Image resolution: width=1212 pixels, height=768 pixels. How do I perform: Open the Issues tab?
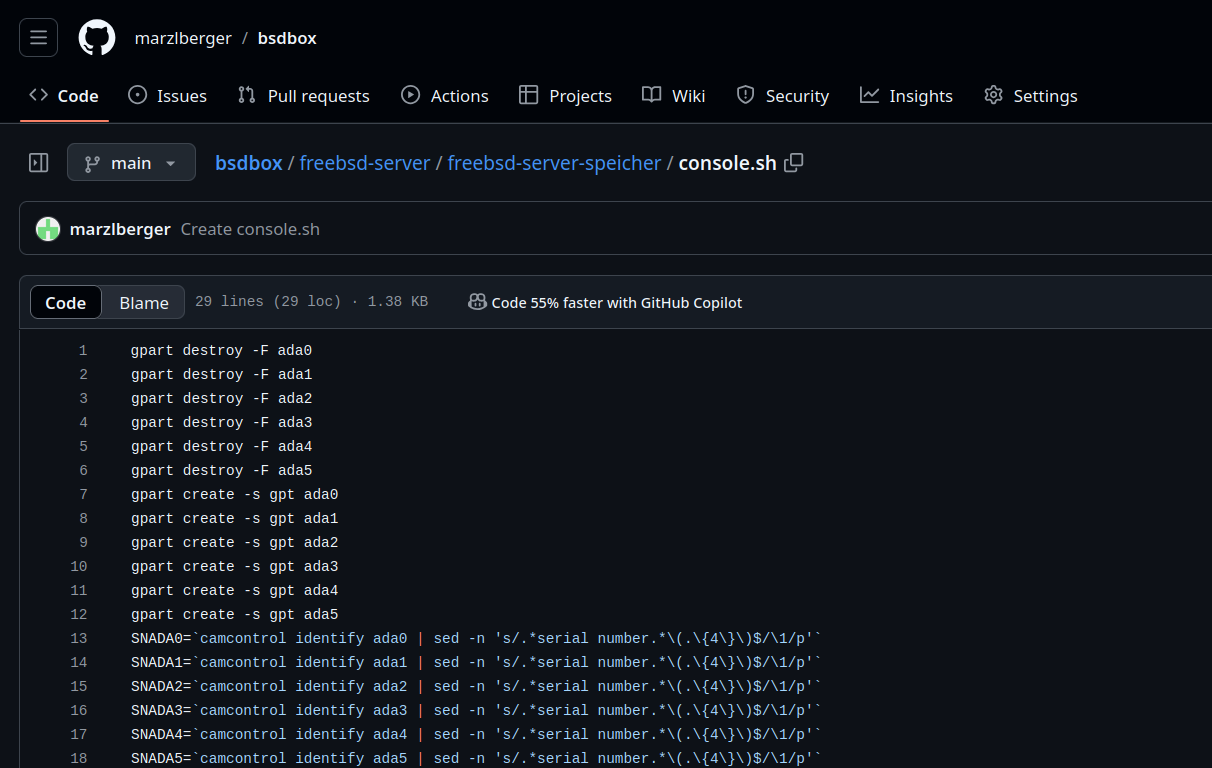coord(167,96)
